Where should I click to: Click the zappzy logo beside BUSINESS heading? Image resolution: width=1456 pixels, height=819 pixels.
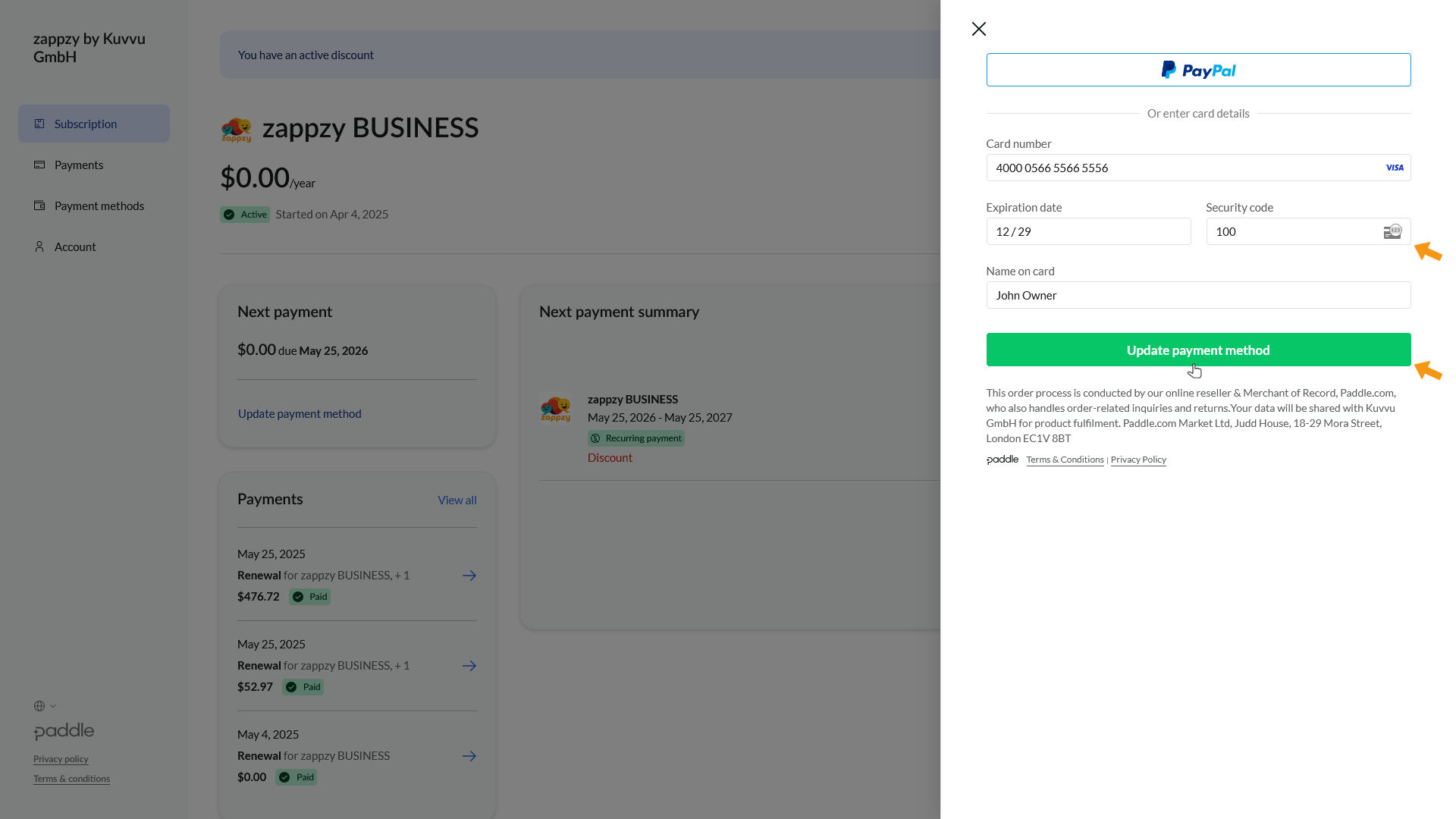236,129
